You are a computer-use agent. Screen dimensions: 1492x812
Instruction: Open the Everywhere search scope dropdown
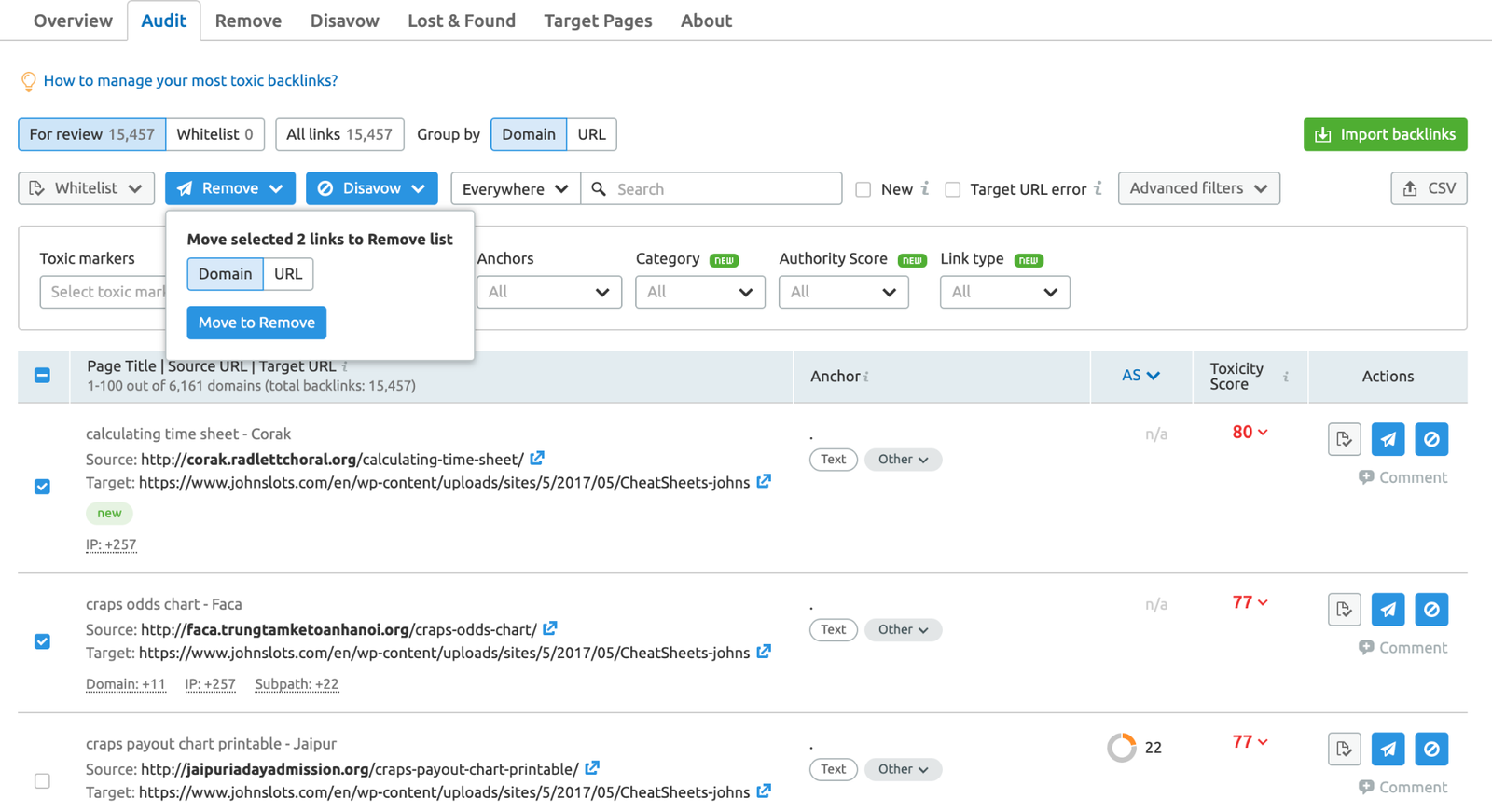(515, 189)
